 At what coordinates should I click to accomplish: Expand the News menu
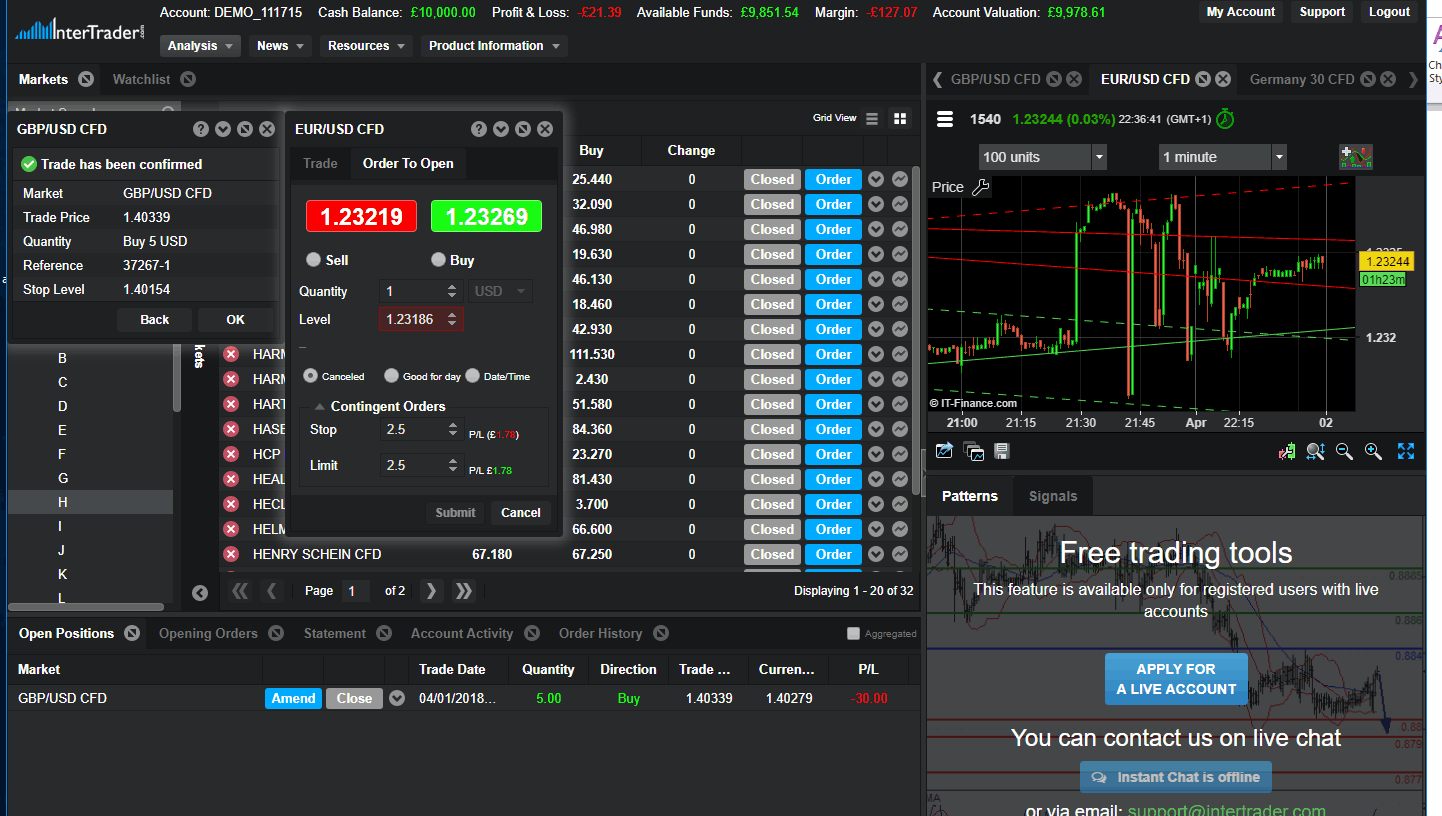[x=280, y=46]
